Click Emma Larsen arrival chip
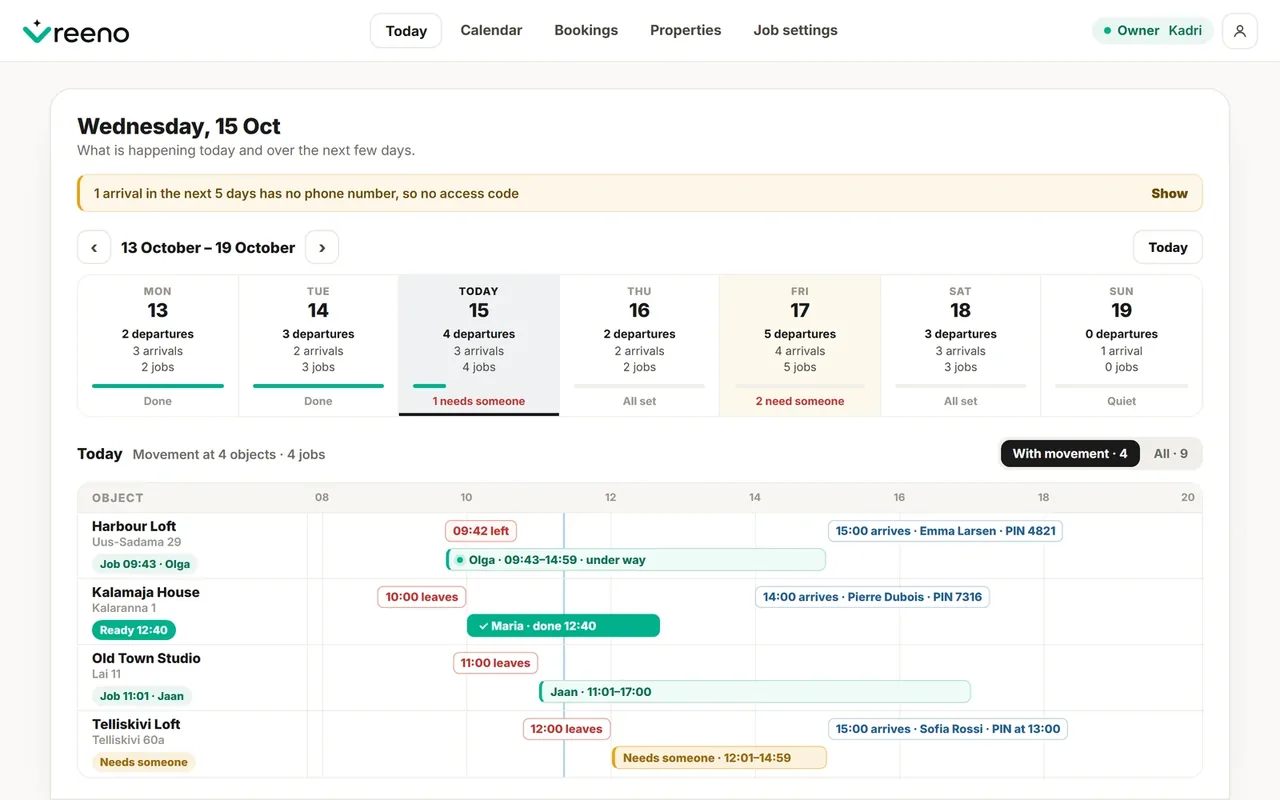The width and height of the screenshot is (1280, 800). point(945,531)
